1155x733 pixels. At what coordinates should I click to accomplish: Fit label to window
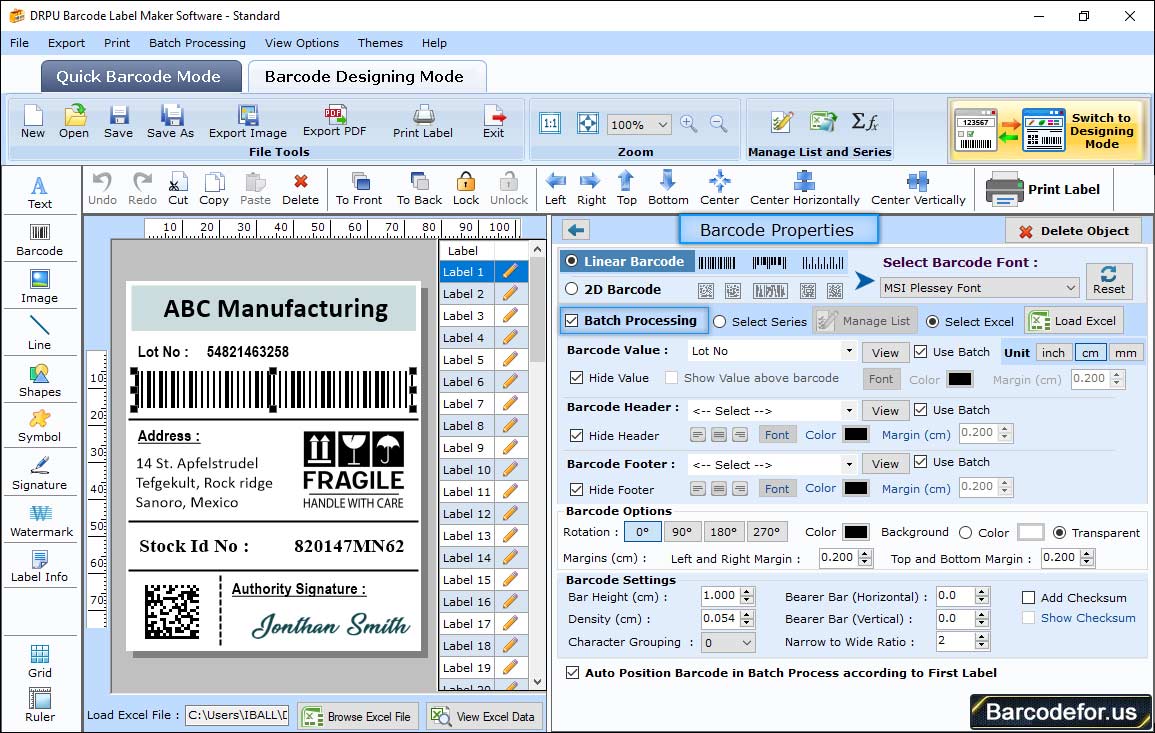(587, 123)
